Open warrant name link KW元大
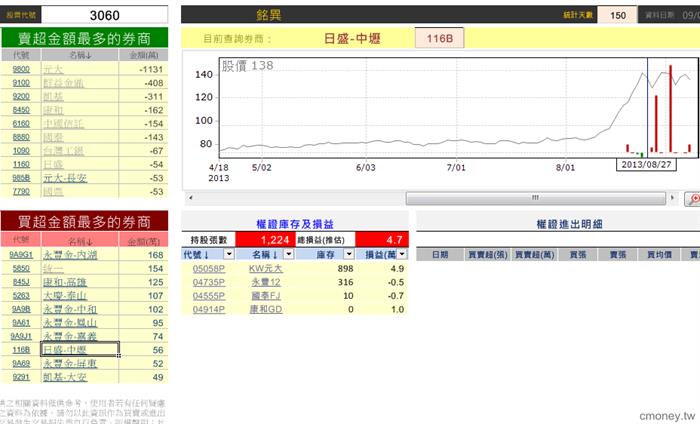Image resolution: width=700 pixels, height=424 pixels. (x=266, y=269)
